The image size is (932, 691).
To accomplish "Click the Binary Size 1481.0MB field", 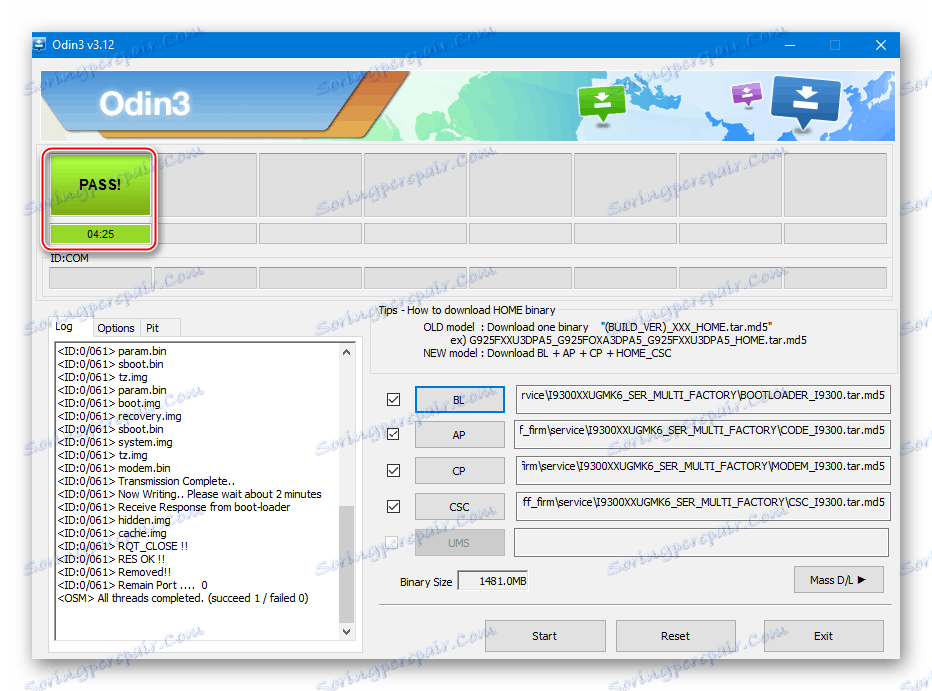I will pyautogui.click(x=492, y=581).
